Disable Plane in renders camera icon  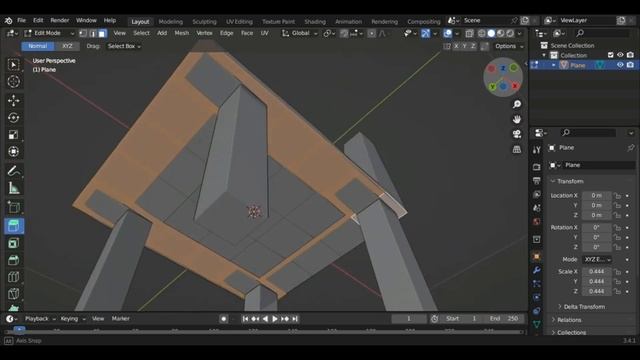(631, 65)
